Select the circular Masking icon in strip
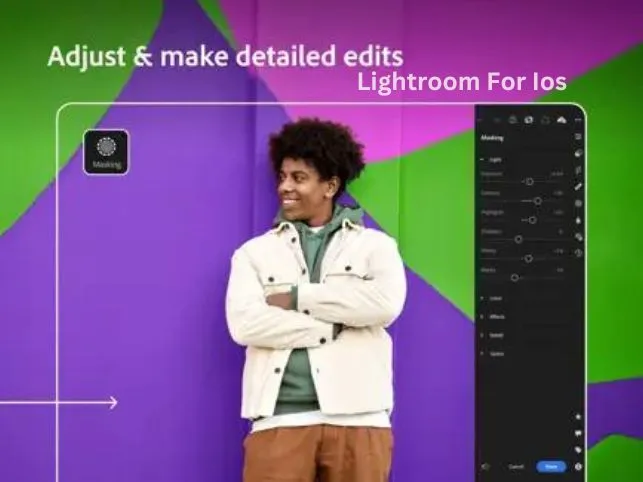The height and width of the screenshot is (482, 643). [578, 203]
